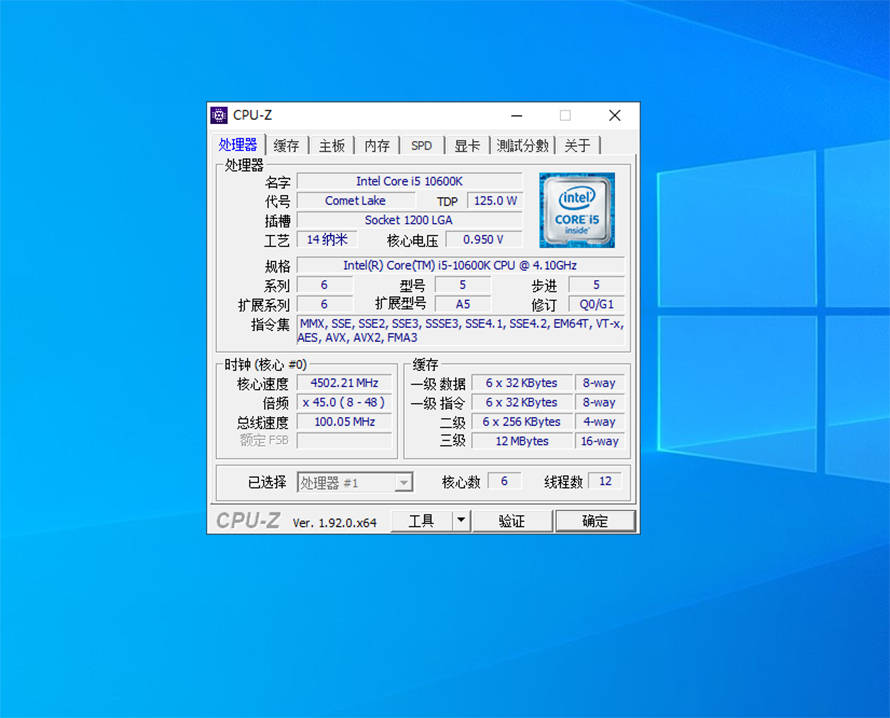This screenshot has width=890, height=718.
Task: Go to the 关于 tab
Action: 577,146
